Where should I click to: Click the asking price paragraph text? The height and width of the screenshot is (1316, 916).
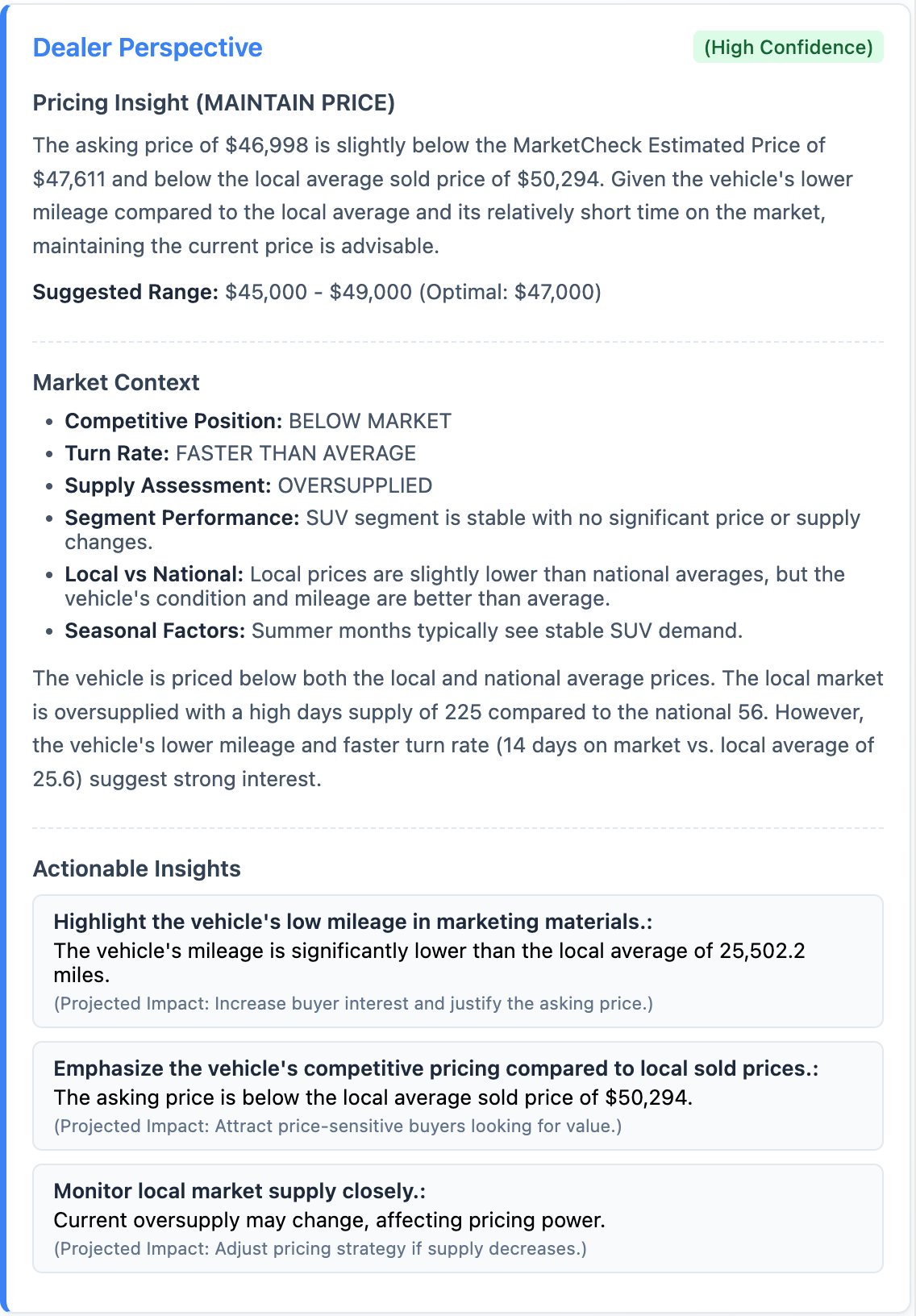[x=442, y=195]
